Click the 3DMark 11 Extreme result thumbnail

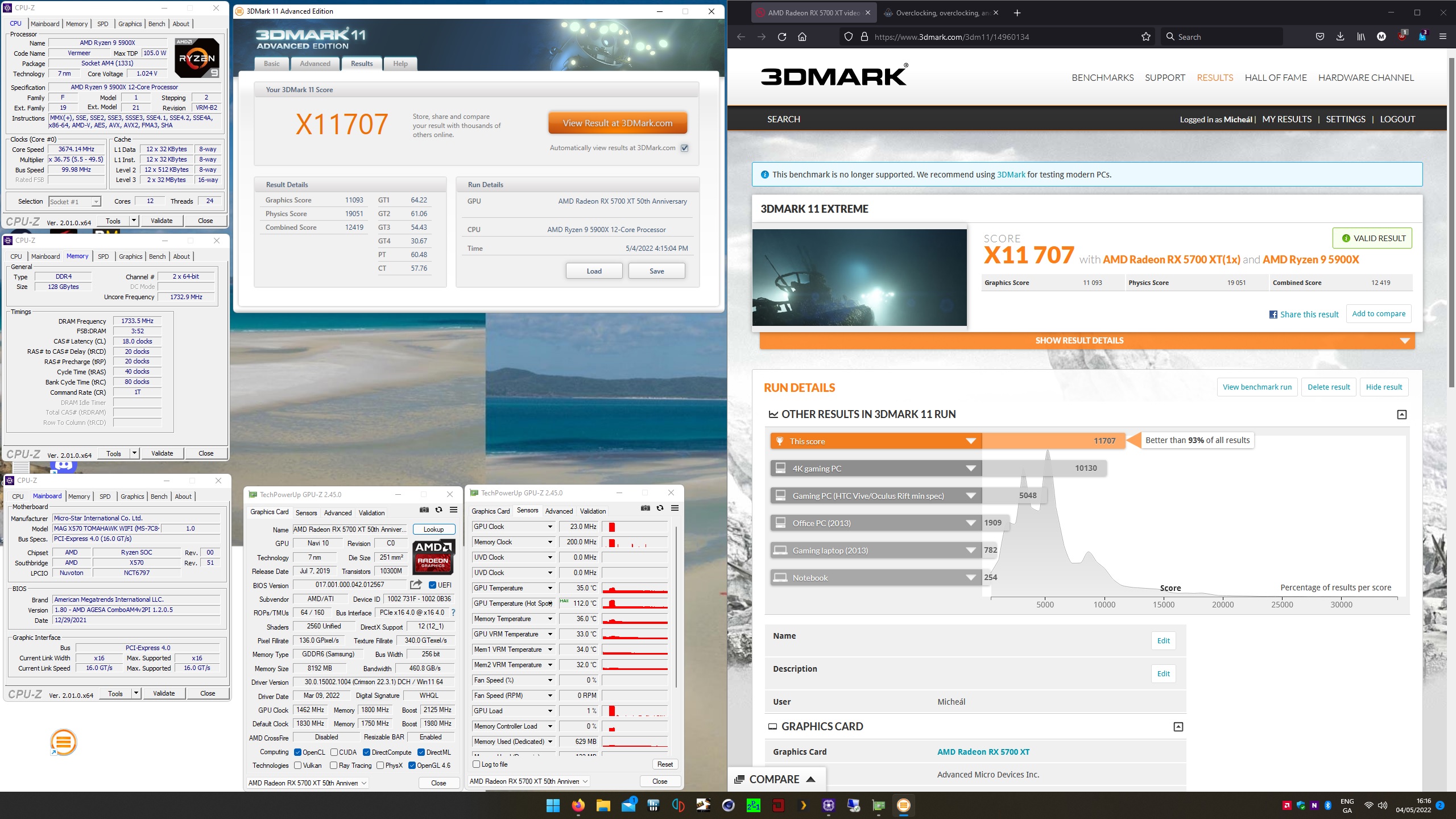click(x=859, y=278)
